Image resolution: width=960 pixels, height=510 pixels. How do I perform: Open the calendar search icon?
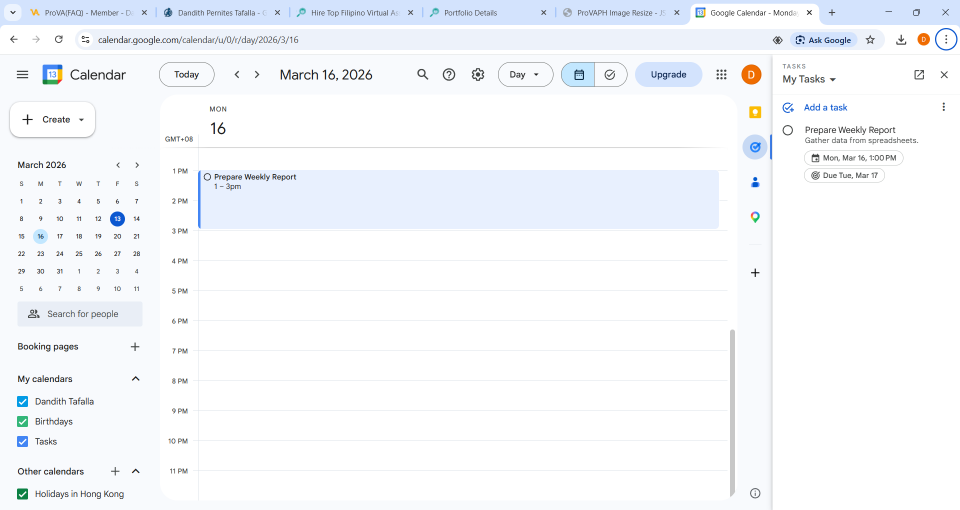tap(422, 75)
